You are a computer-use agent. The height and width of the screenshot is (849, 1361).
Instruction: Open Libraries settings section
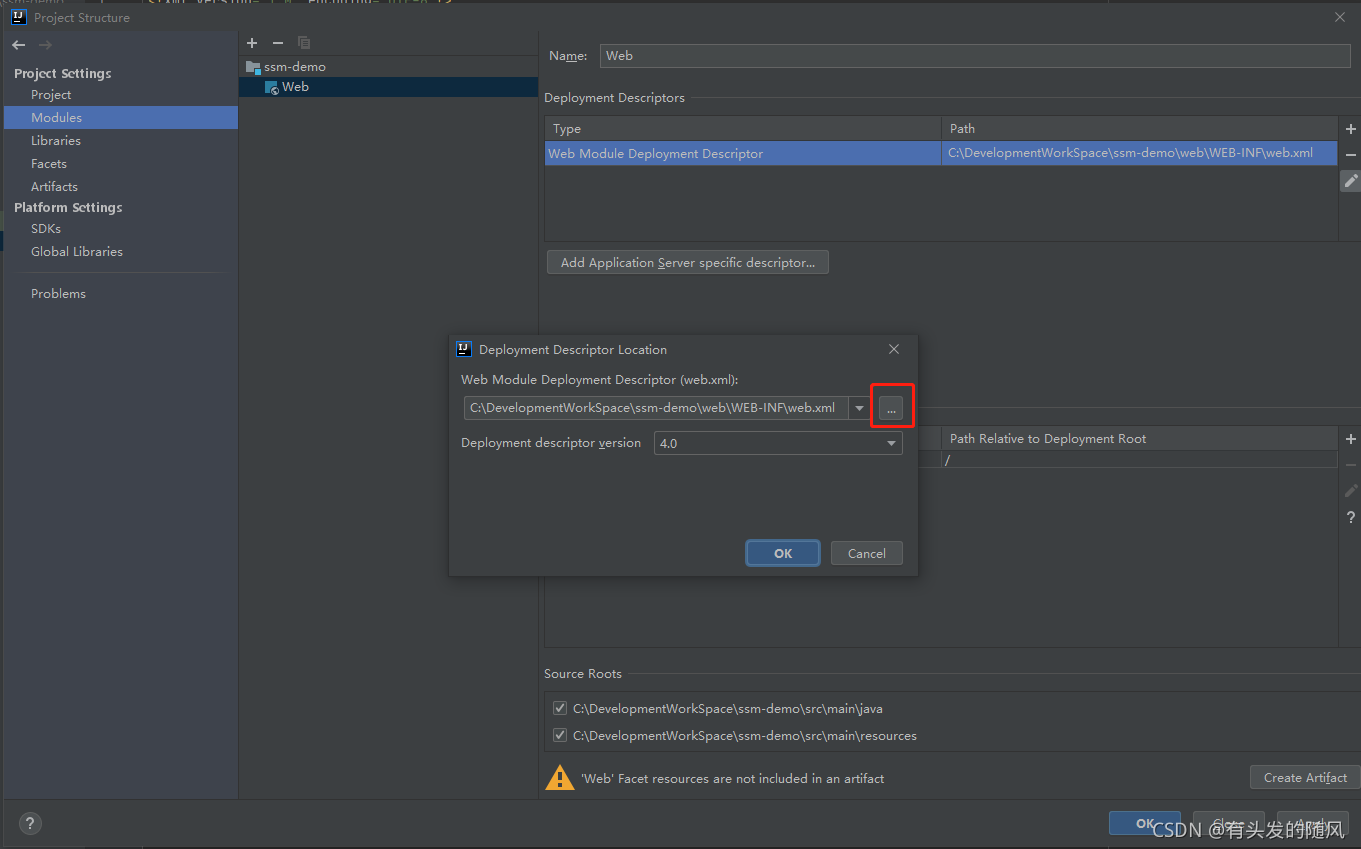(56, 141)
